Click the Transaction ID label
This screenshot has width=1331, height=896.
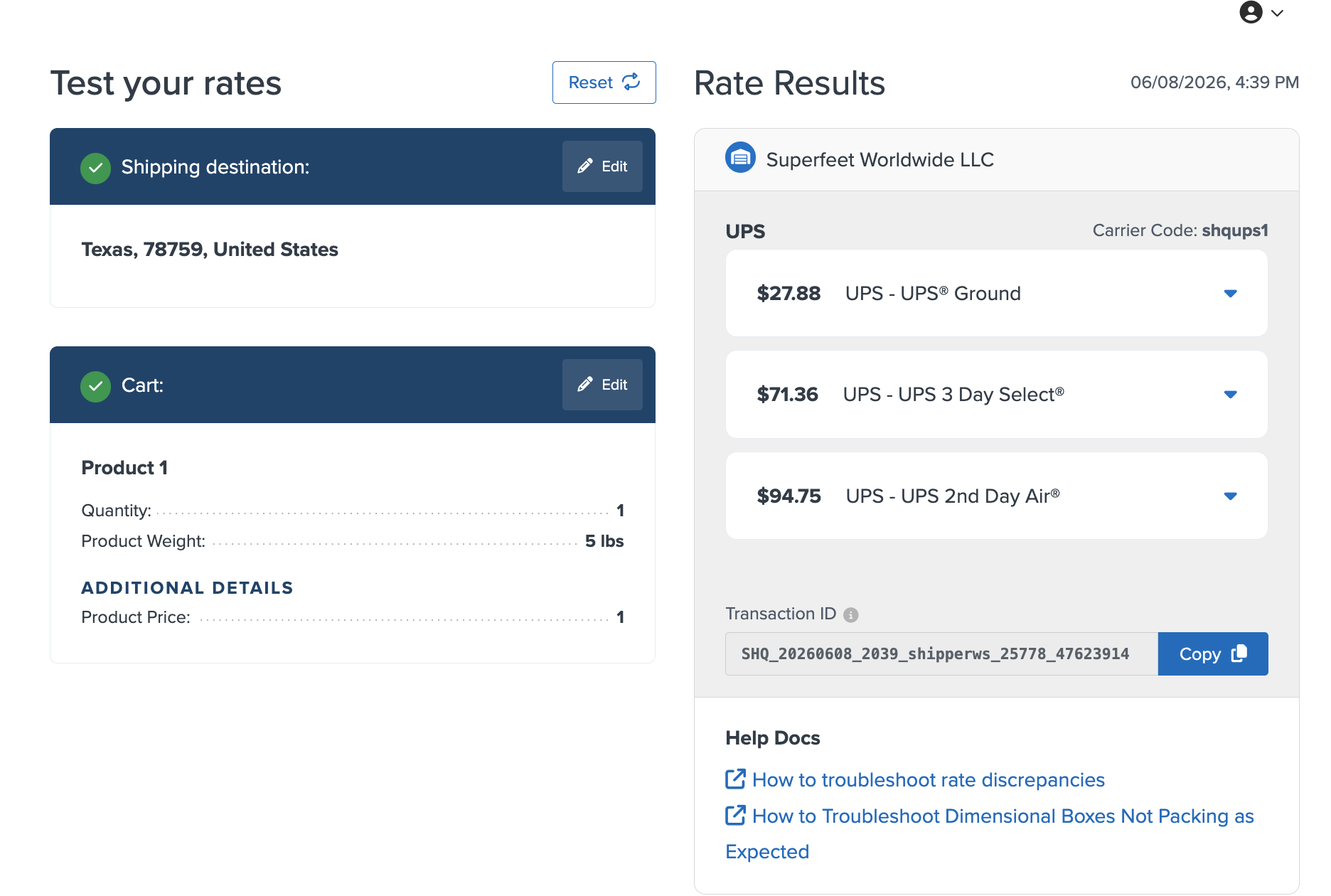781,614
